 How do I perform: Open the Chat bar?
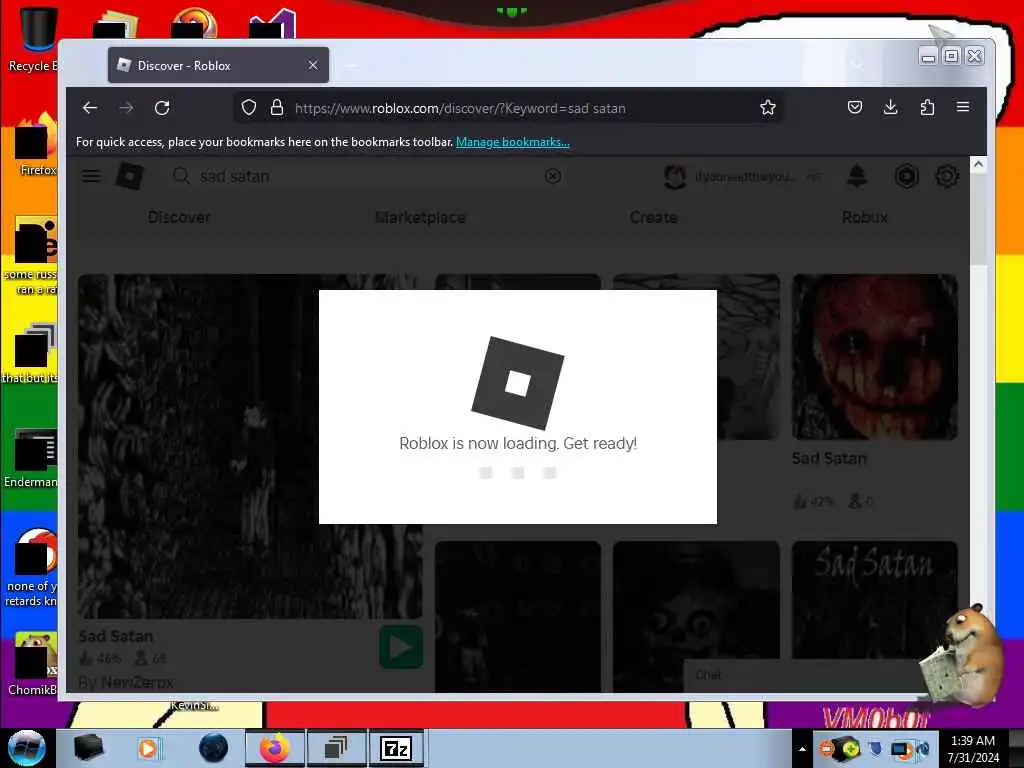[x=803, y=675]
